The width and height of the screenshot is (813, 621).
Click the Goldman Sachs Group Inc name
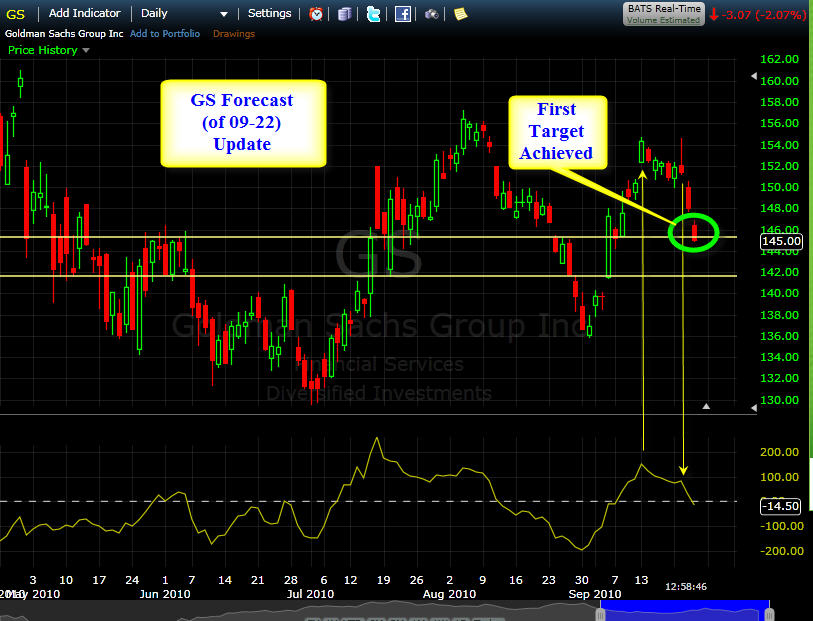point(64,34)
